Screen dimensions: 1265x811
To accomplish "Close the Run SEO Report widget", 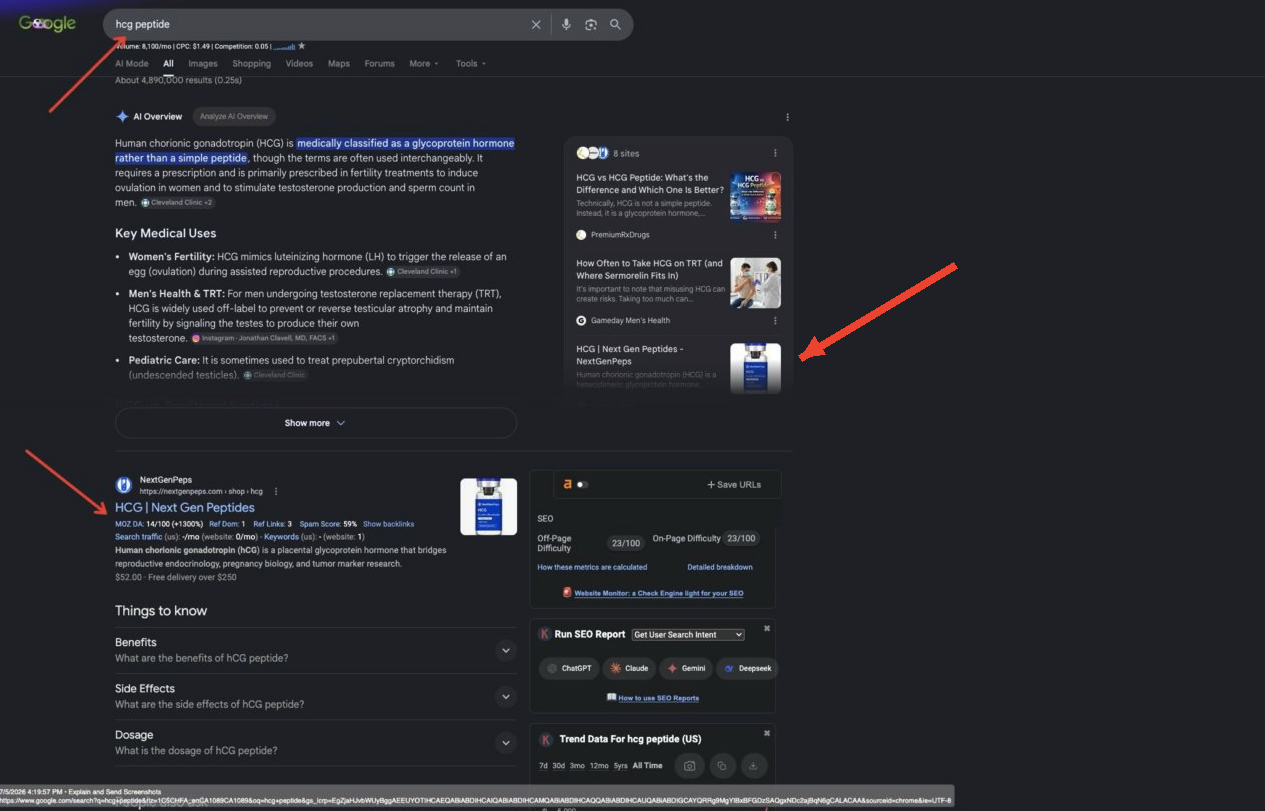I will [x=767, y=628].
